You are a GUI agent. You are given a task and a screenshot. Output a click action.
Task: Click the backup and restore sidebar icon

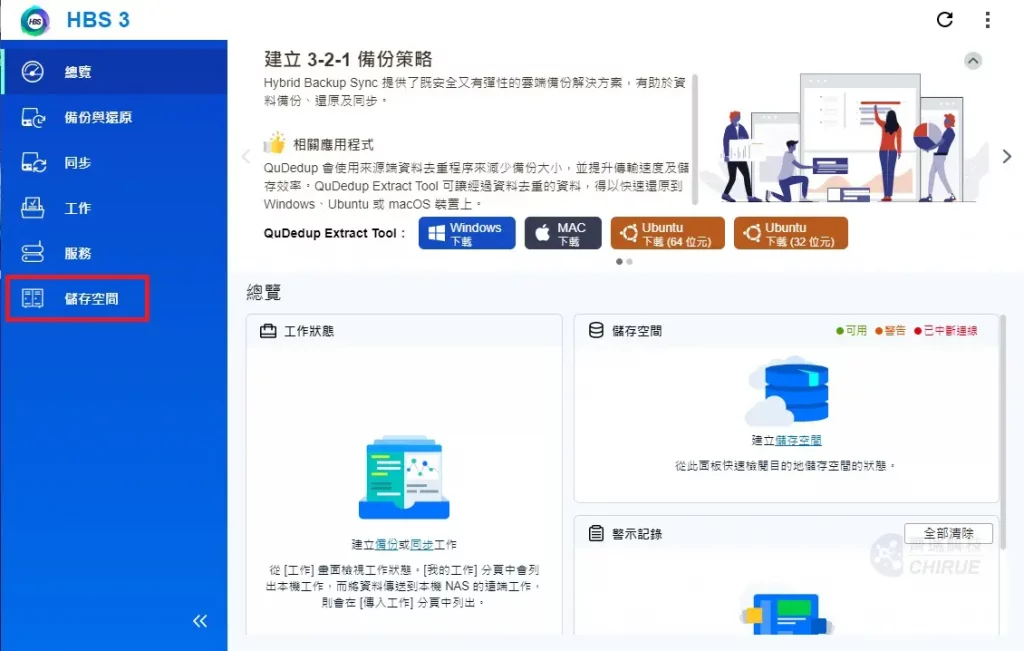pos(33,118)
